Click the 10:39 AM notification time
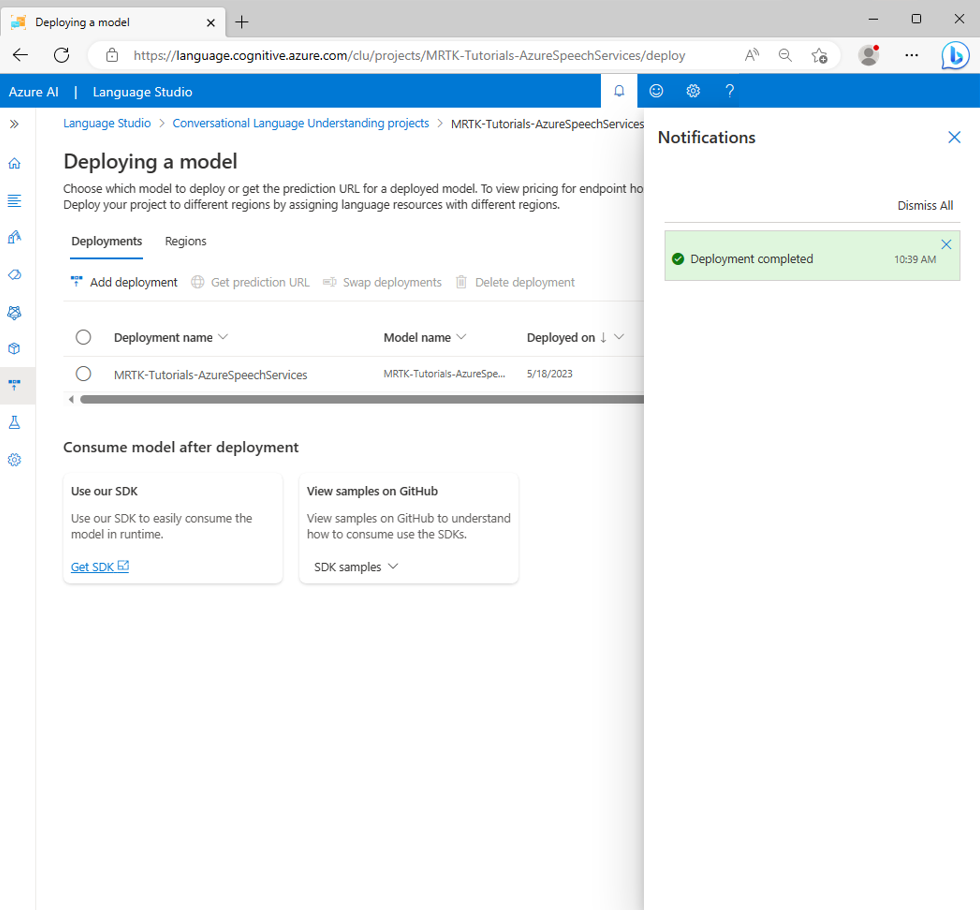 [x=915, y=259]
